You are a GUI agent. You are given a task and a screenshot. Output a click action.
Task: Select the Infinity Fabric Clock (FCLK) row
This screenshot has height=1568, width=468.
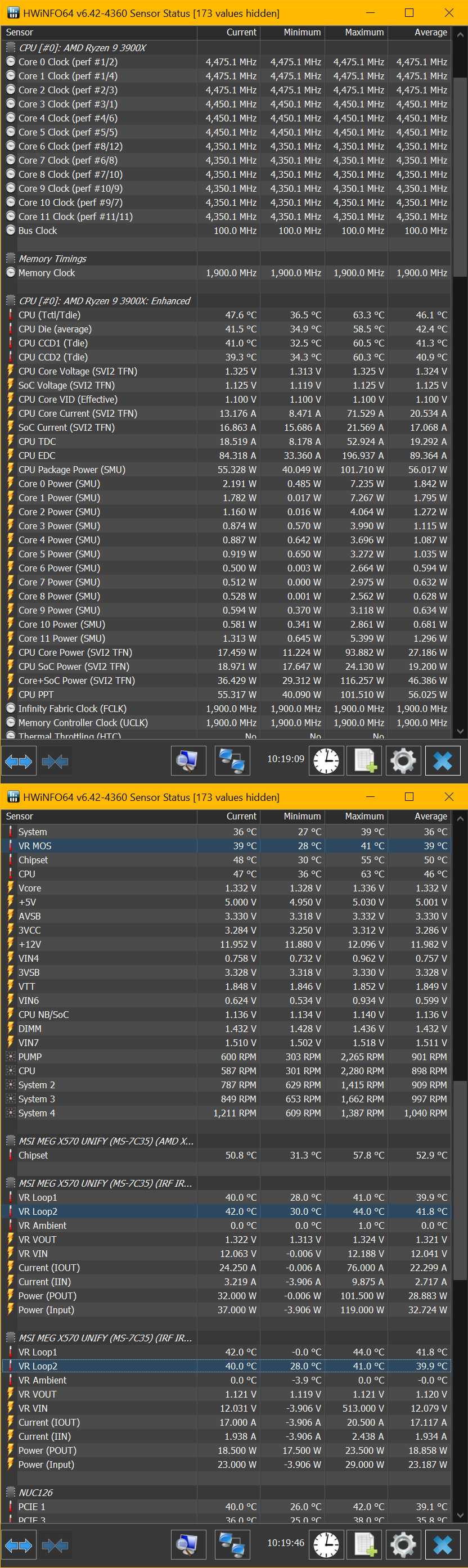point(226,709)
